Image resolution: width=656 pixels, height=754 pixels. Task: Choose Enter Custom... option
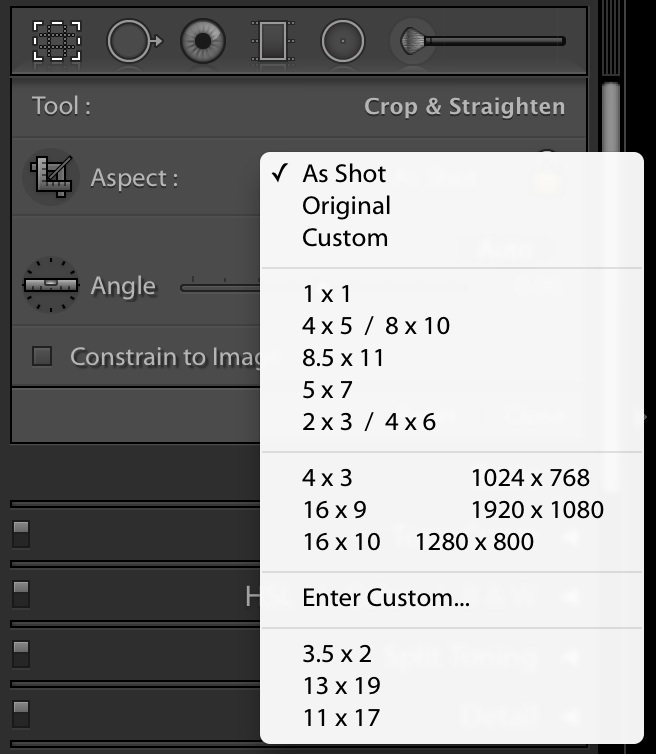coord(386,598)
